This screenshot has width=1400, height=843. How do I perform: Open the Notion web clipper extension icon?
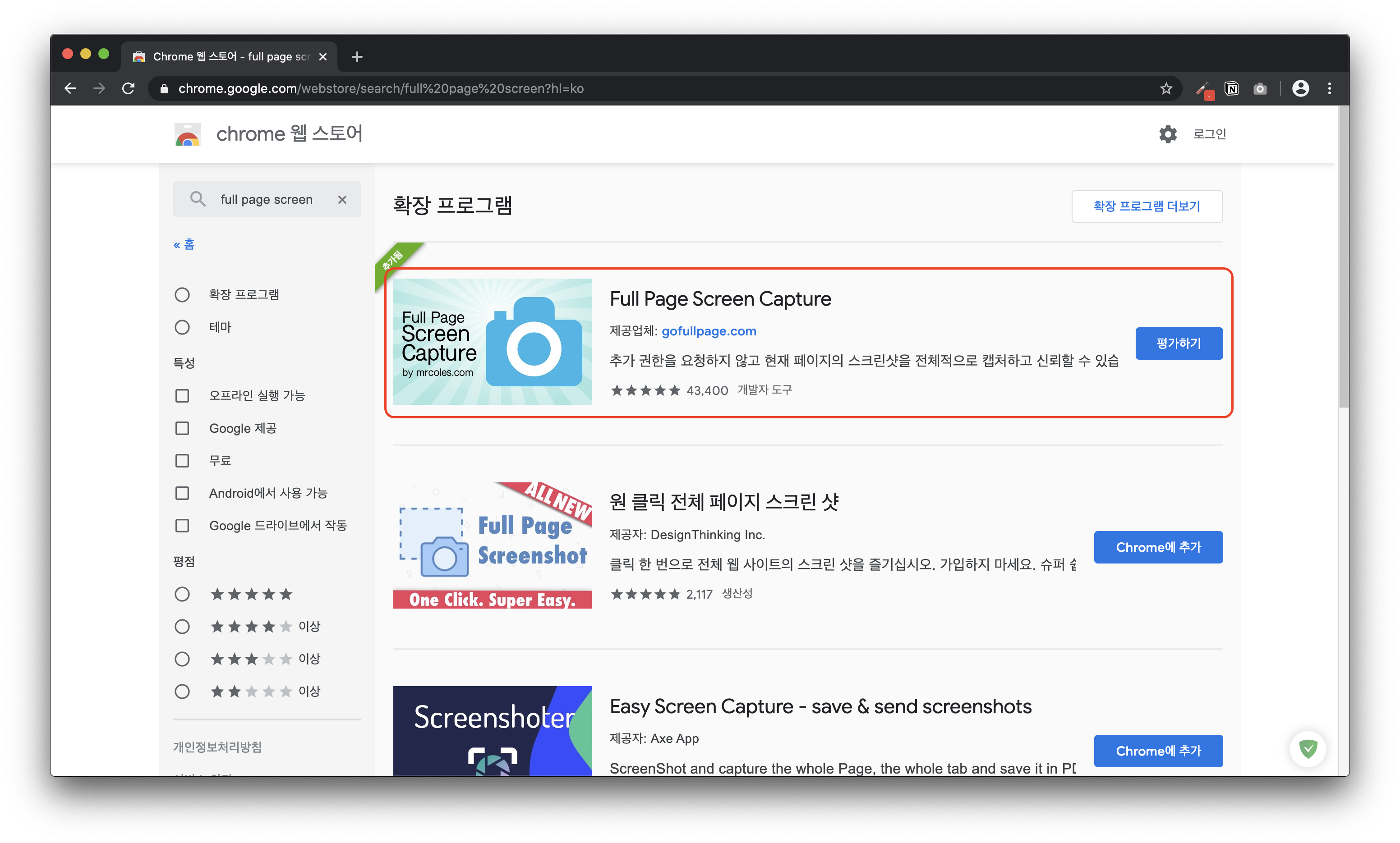pyautogui.click(x=1231, y=88)
